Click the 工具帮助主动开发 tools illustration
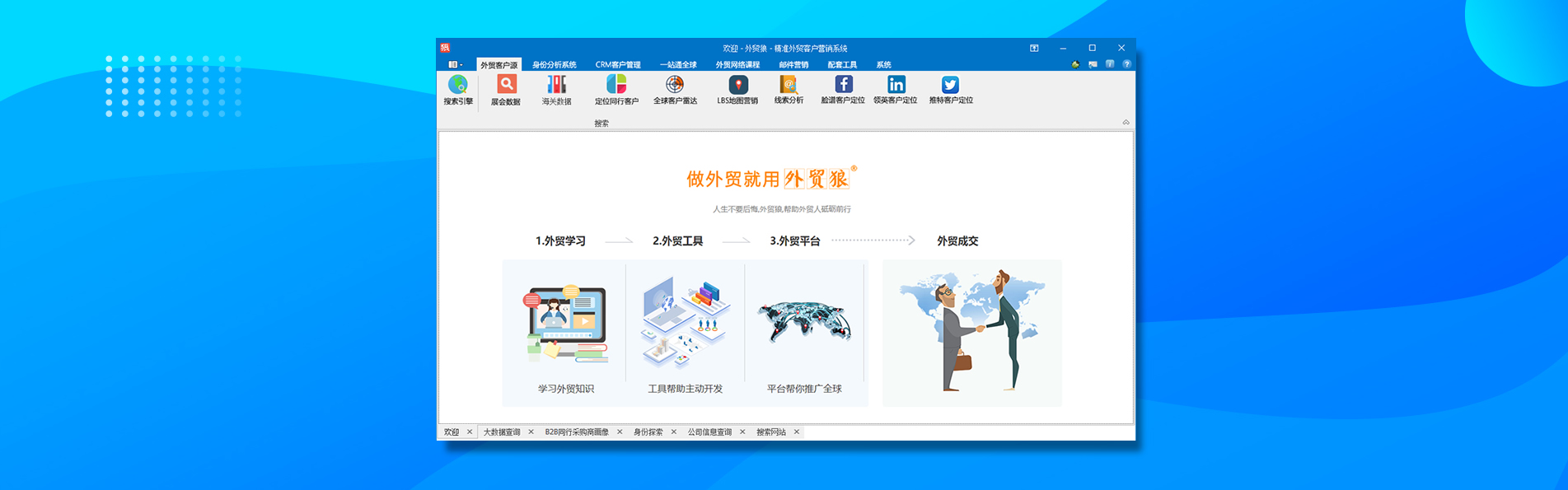Image resolution: width=1568 pixels, height=490 pixels. 685,323
